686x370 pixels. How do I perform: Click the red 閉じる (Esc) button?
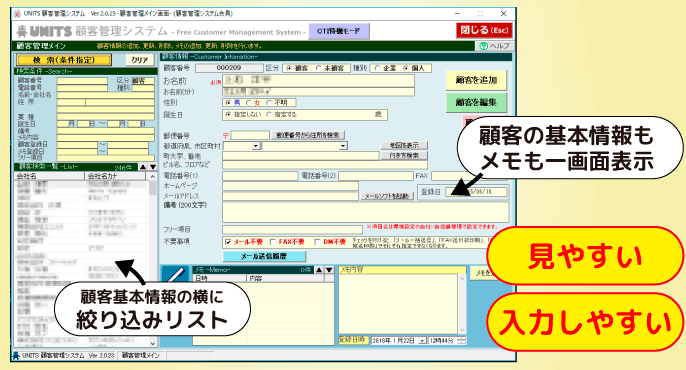coord(484,30)
